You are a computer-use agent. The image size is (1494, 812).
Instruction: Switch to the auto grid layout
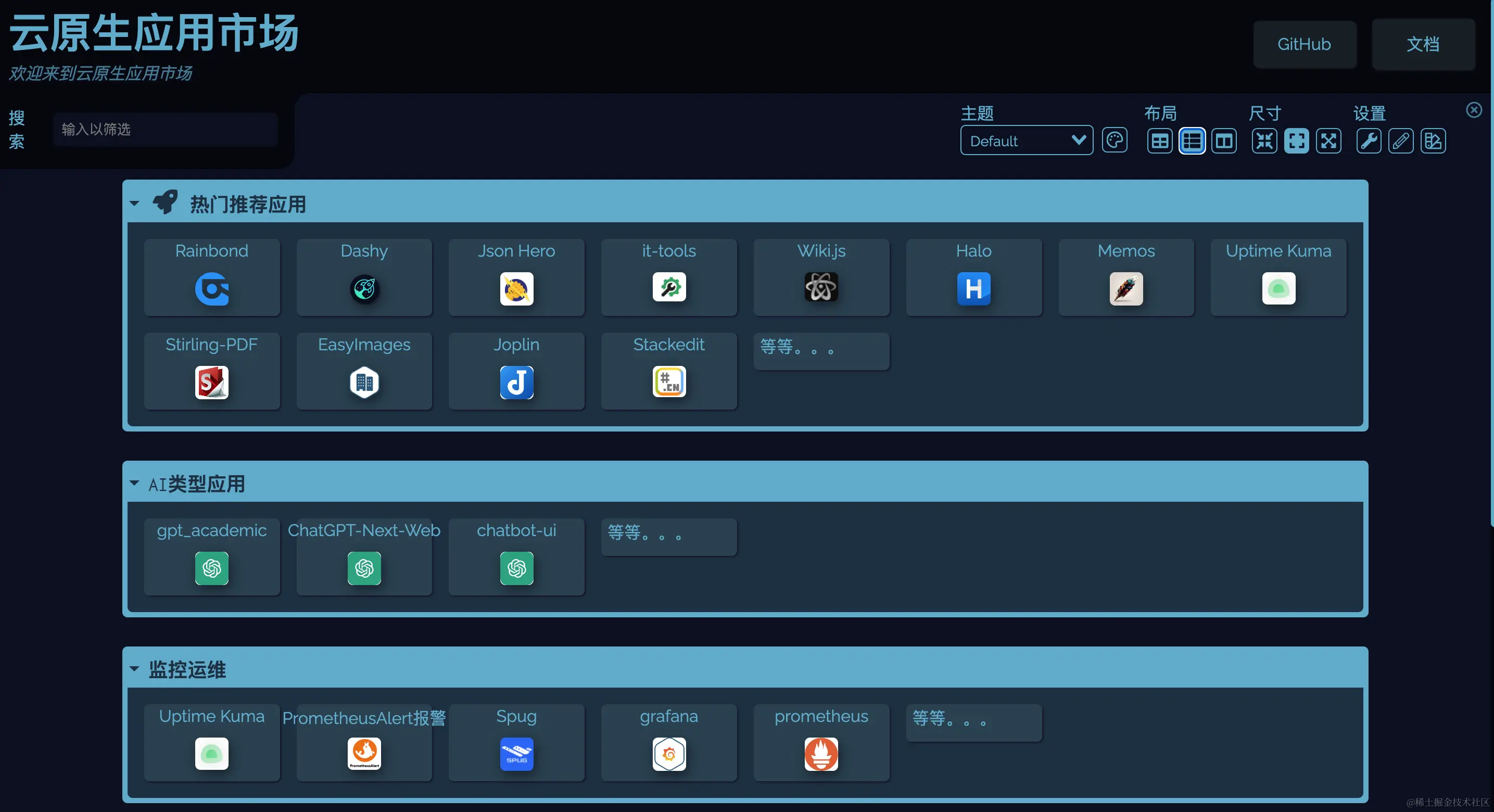click(1159, 141)
